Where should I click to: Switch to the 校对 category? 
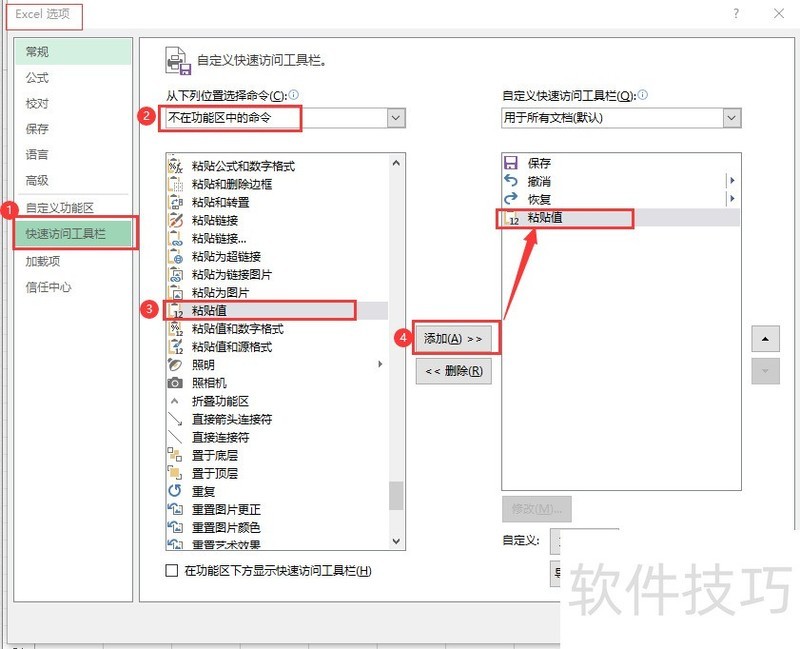click(73, 104)
